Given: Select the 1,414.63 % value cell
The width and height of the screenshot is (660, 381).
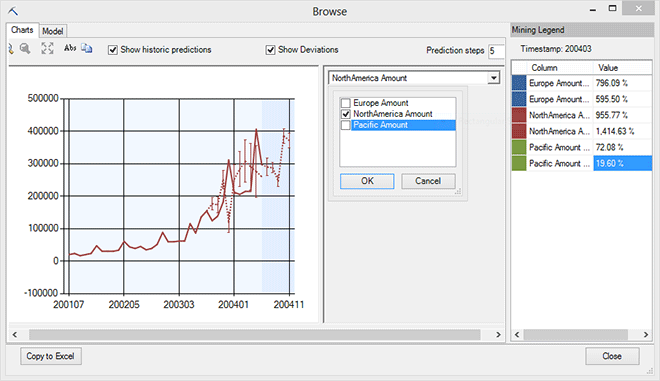Looking at the screenshot, I should pos(622,131).
